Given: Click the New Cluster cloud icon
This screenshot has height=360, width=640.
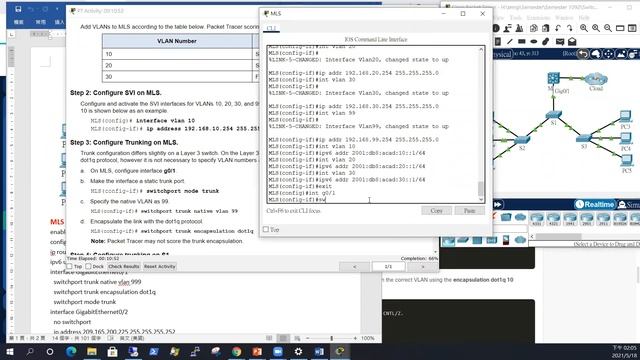Looking at the screenshot, I should click(596, 54).
